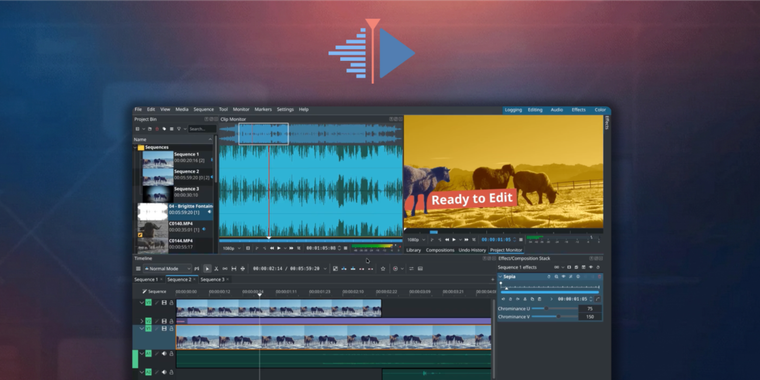The height and width of the screenshot is (380, 760).
Task: Click the tag icon in Project Bin toolbar
Action: point(164,129)
